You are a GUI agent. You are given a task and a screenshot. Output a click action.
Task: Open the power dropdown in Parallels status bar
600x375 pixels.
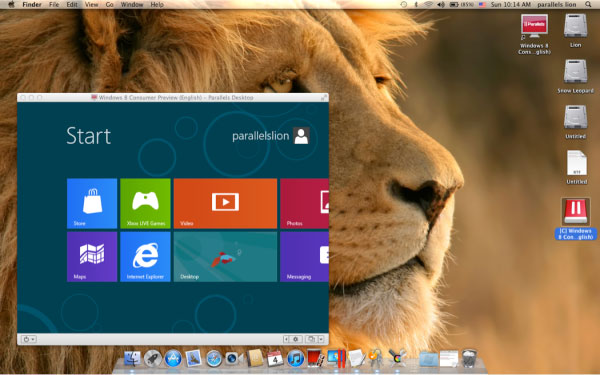click(x=28, y=339)
